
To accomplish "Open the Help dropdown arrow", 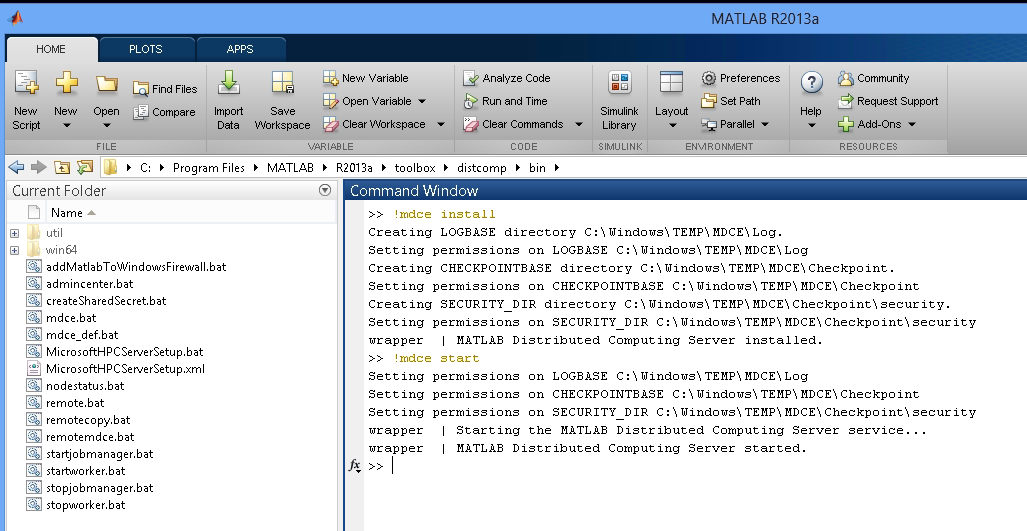I will click(x=812, y=125).
